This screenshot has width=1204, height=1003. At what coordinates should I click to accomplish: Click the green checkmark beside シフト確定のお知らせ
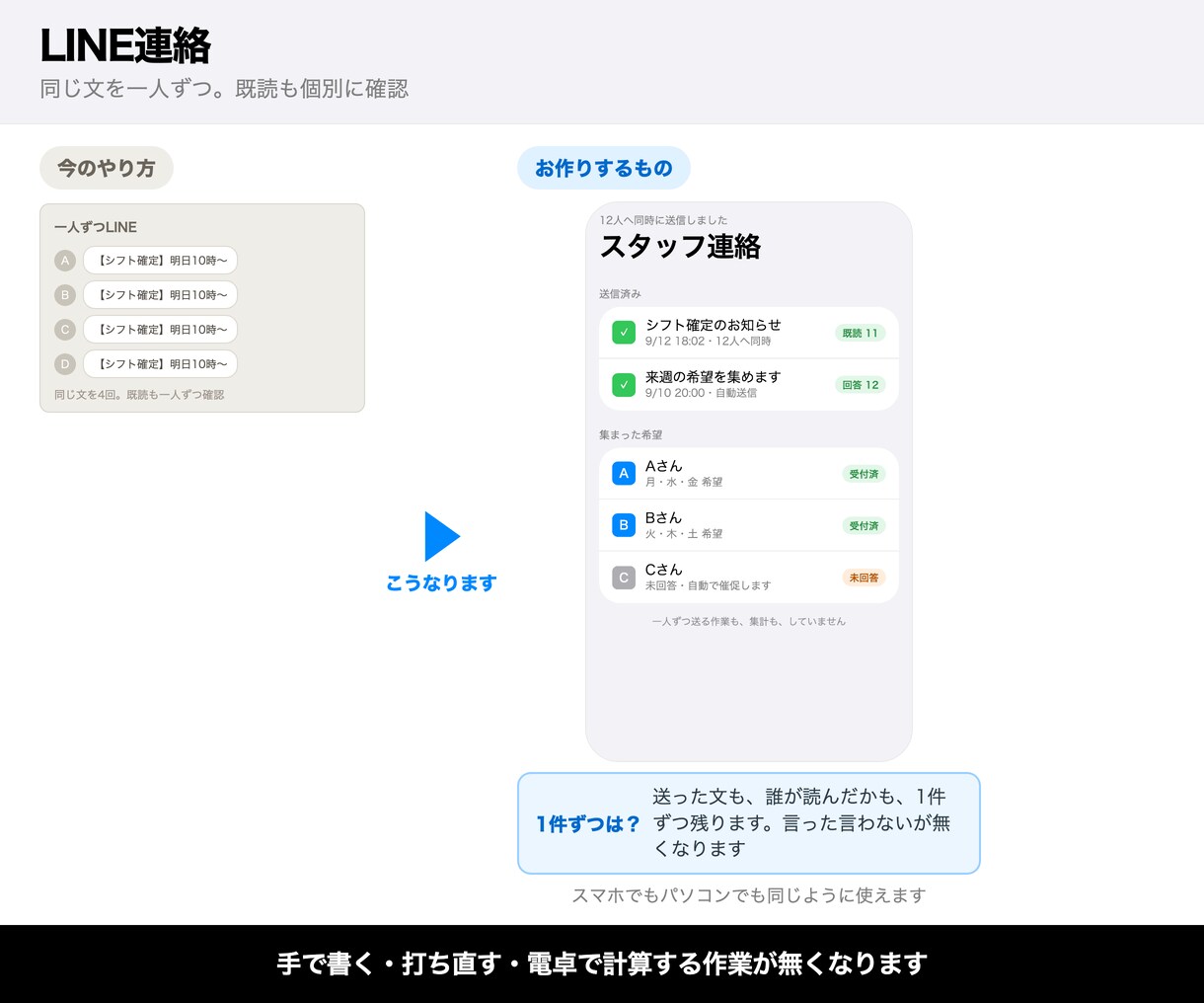[624, 333]
